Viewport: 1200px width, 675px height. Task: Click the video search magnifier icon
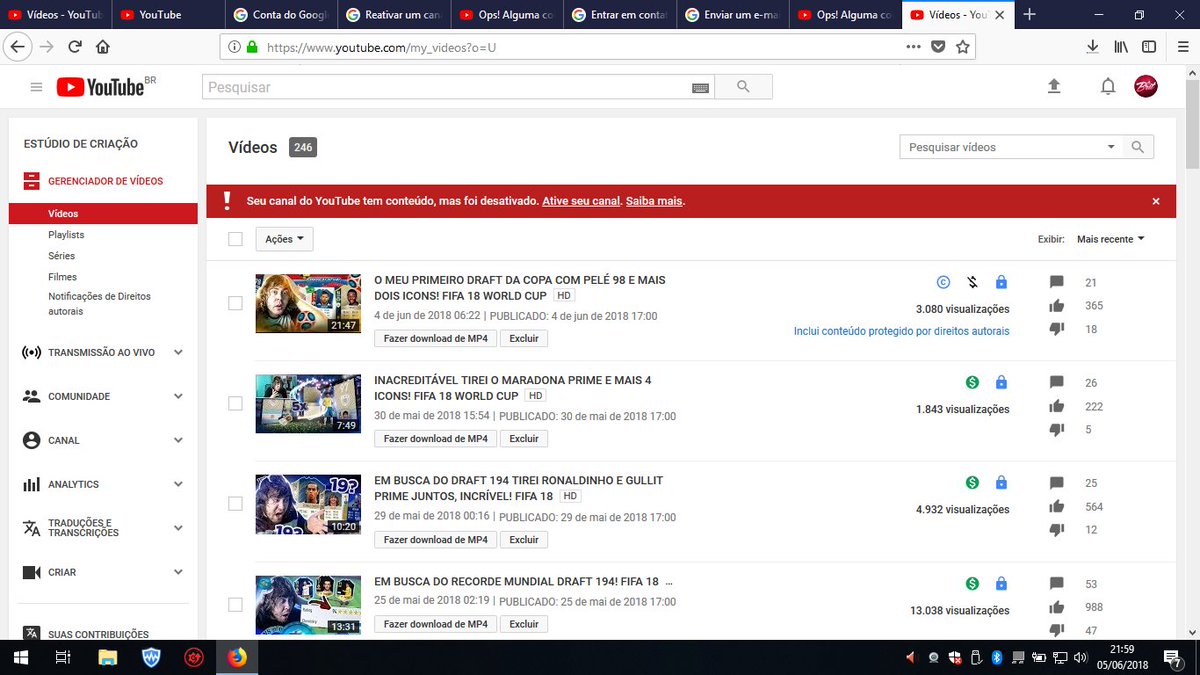coord(1137,147)
